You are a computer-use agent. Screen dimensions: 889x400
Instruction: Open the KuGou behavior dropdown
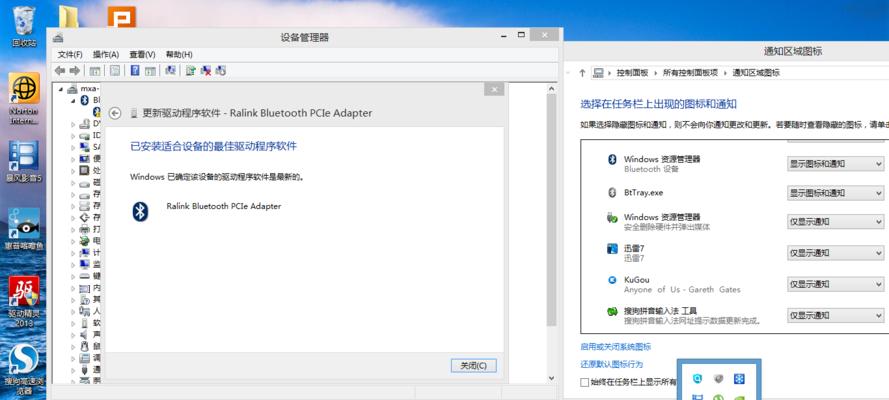click(836, 284)
